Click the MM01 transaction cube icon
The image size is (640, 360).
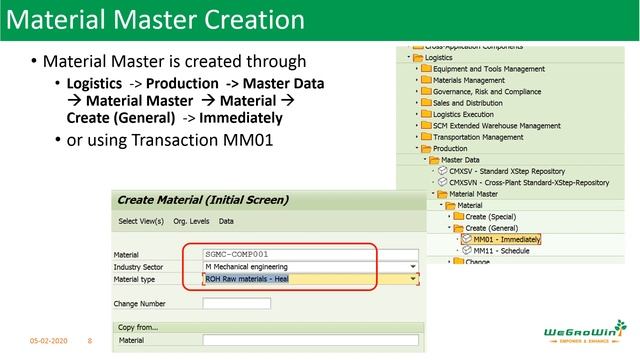(x=467, y=239)
